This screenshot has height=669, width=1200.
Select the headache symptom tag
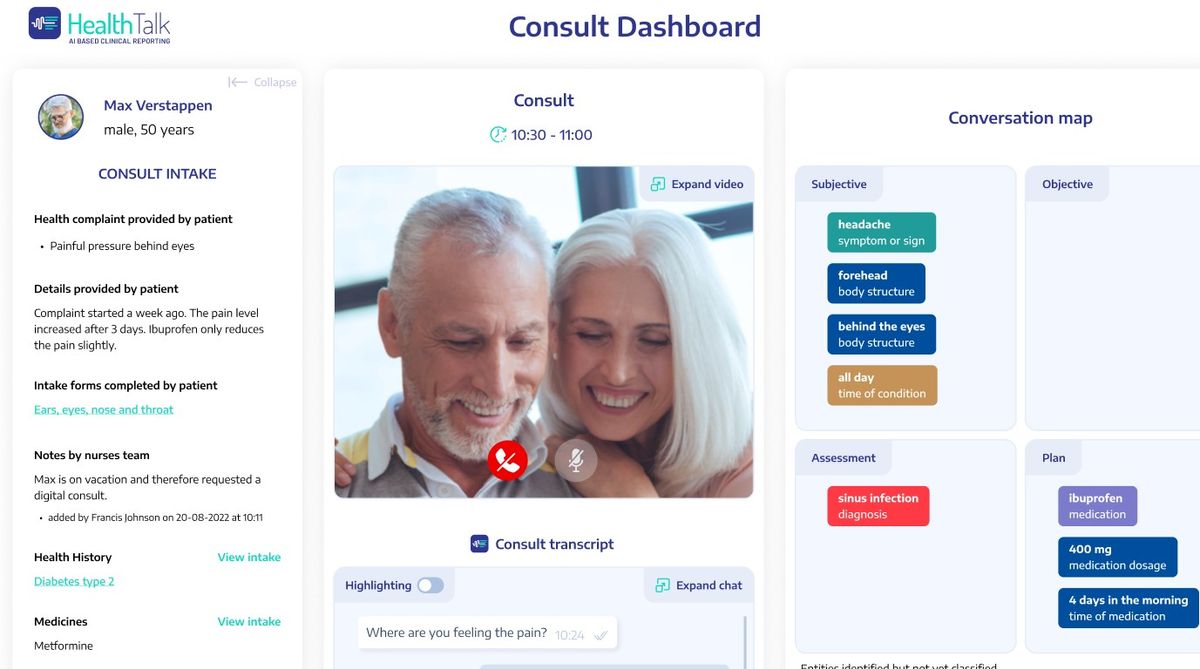881,232
